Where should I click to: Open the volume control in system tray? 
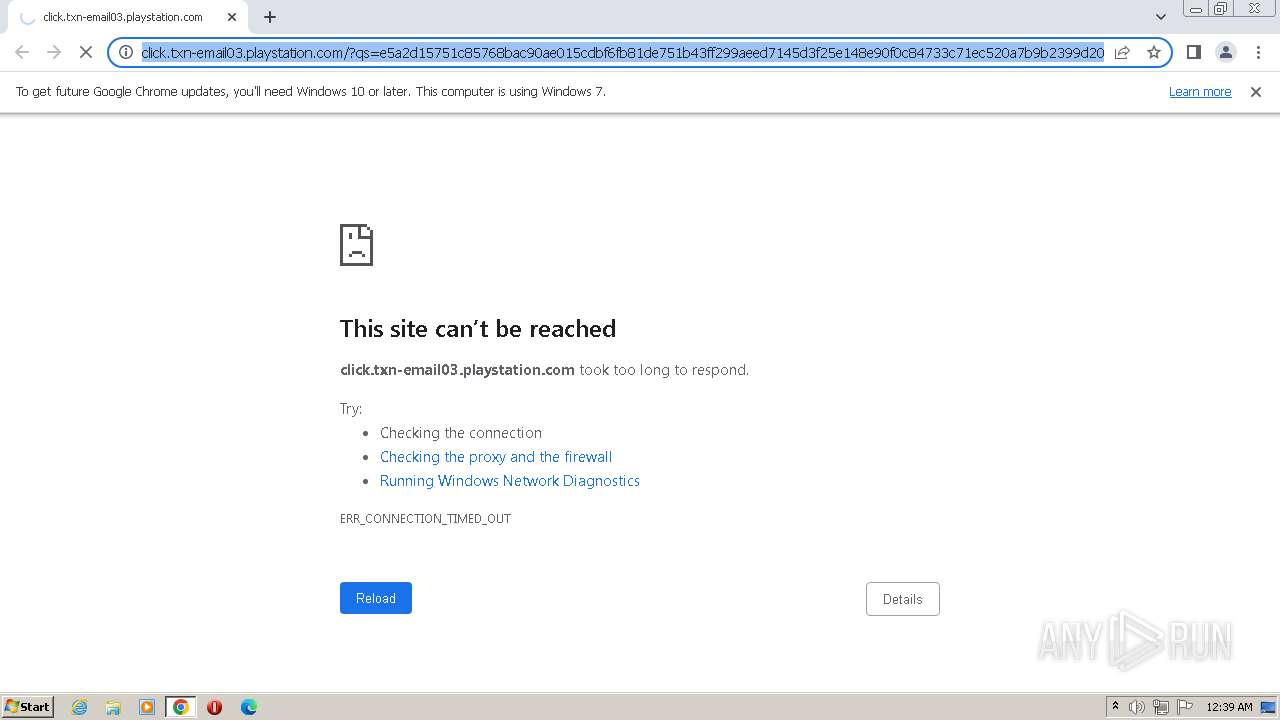[1137, 707]
